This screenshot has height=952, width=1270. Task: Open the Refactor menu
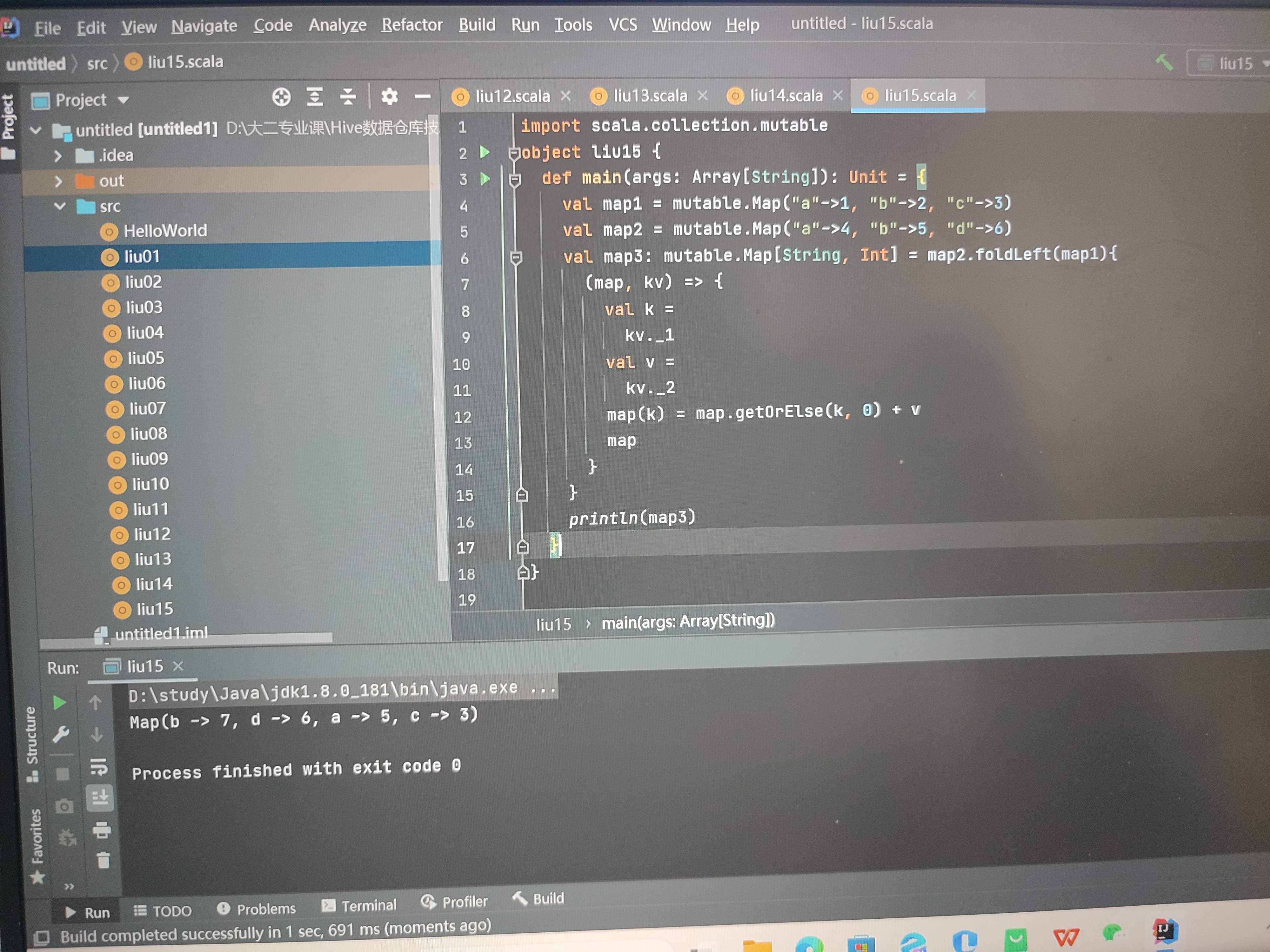pyautogui.click(x=412, y=25)
